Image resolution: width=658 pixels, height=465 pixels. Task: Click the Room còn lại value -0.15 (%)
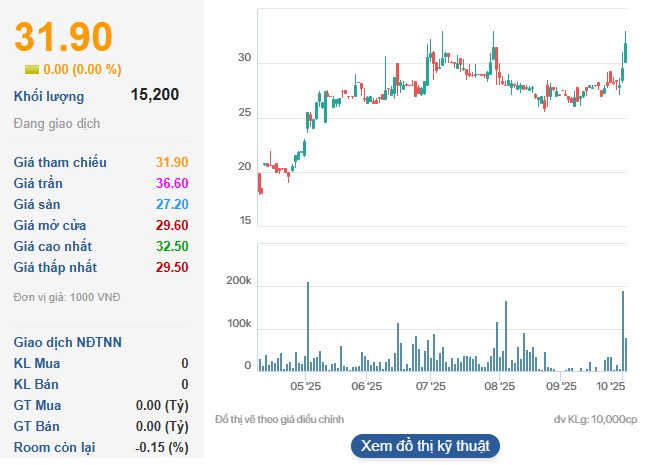pos(162,447)
